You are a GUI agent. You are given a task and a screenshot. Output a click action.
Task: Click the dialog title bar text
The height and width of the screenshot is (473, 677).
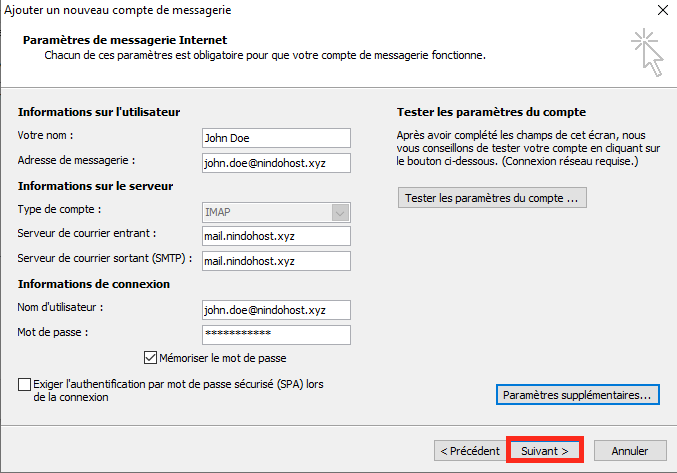(117, 10)
